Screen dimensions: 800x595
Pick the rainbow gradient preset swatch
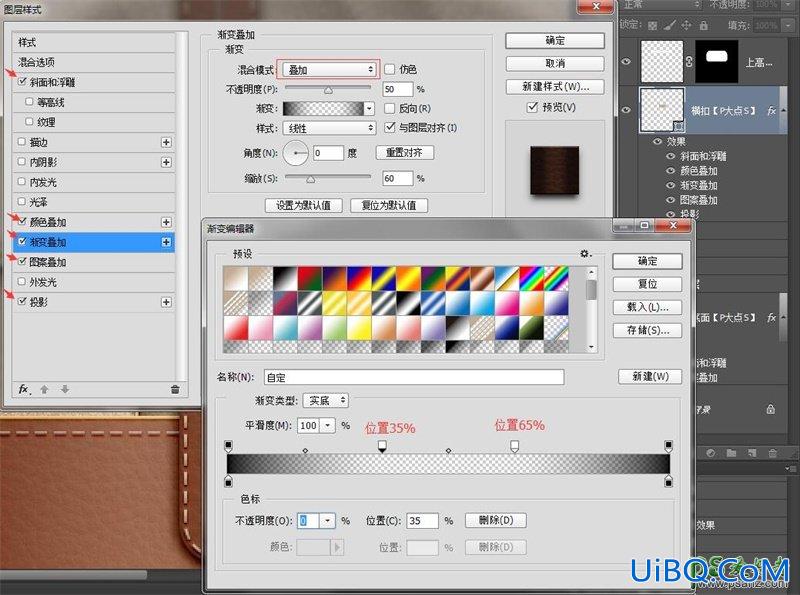coord(531,279)
